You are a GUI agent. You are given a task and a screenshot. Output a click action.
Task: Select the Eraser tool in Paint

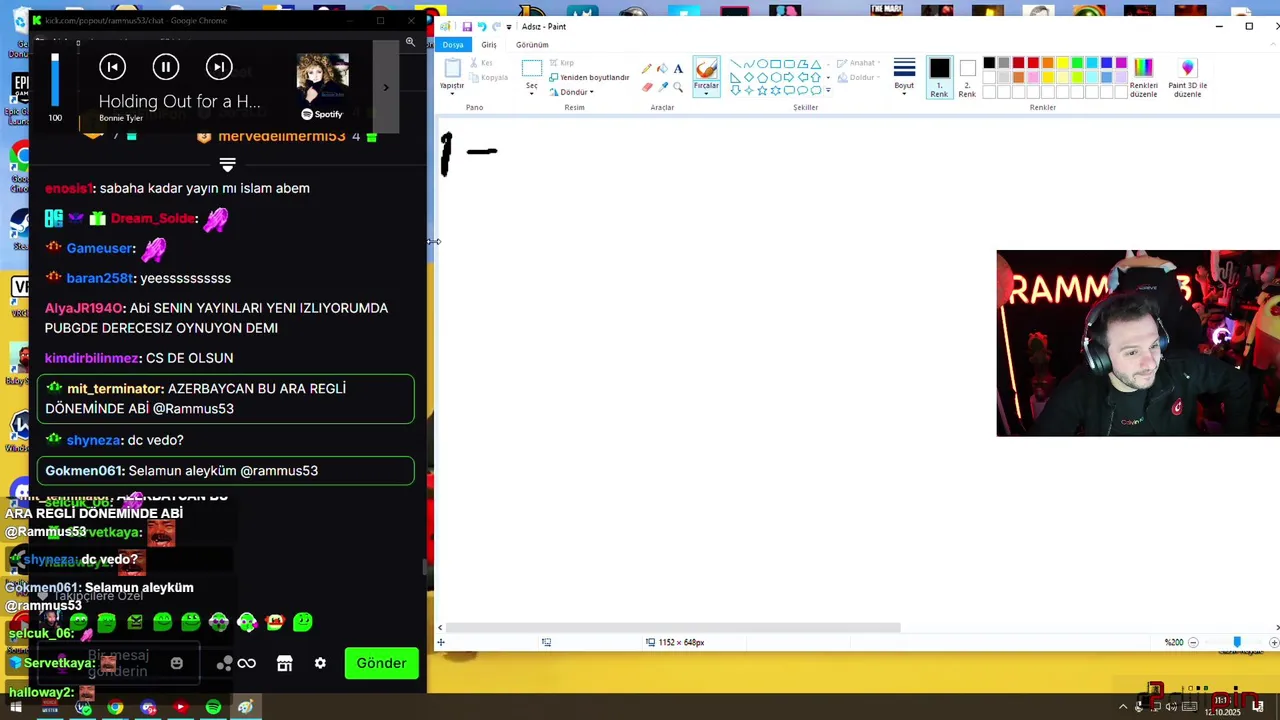(647, 87)
